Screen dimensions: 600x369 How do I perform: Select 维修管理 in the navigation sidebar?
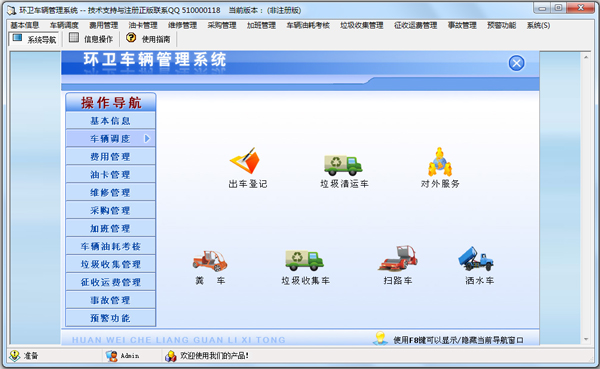(110, 193)
